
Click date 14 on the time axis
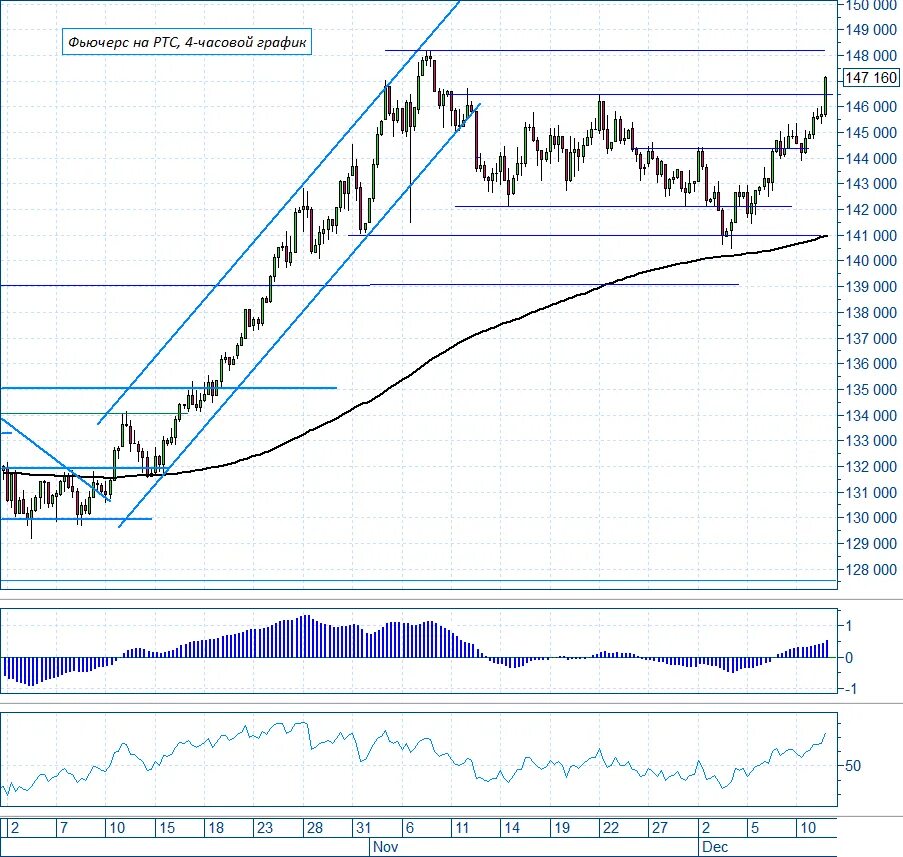(x=512, y=828)
